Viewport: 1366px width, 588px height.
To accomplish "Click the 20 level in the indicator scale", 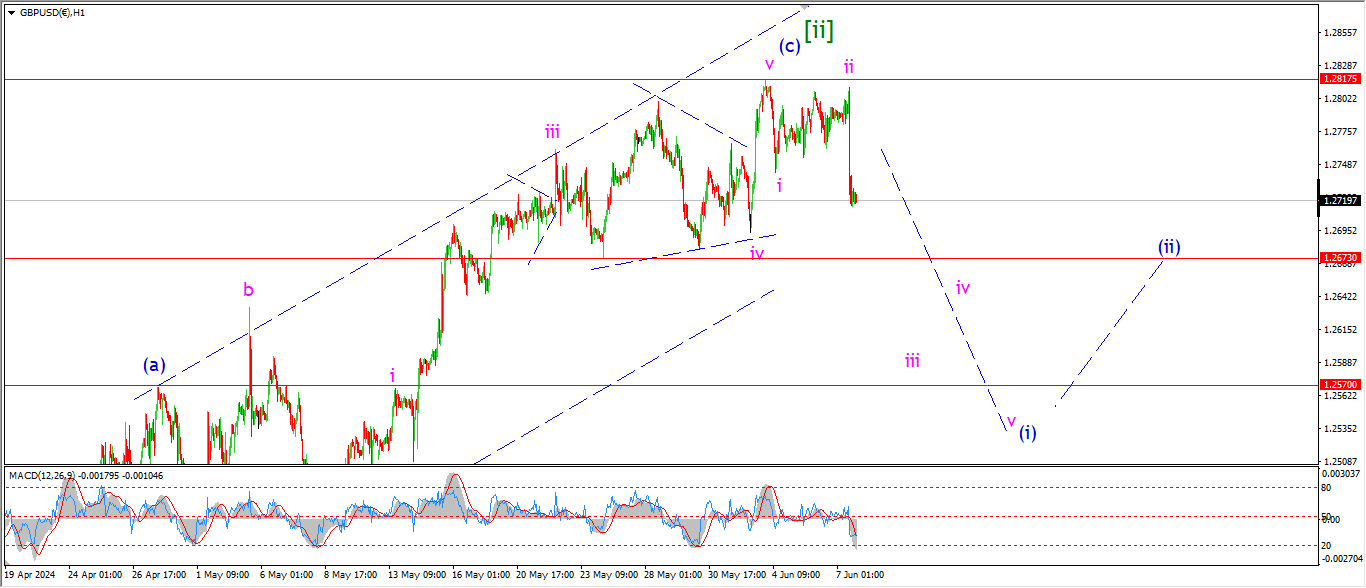I will pos(1328,545).
